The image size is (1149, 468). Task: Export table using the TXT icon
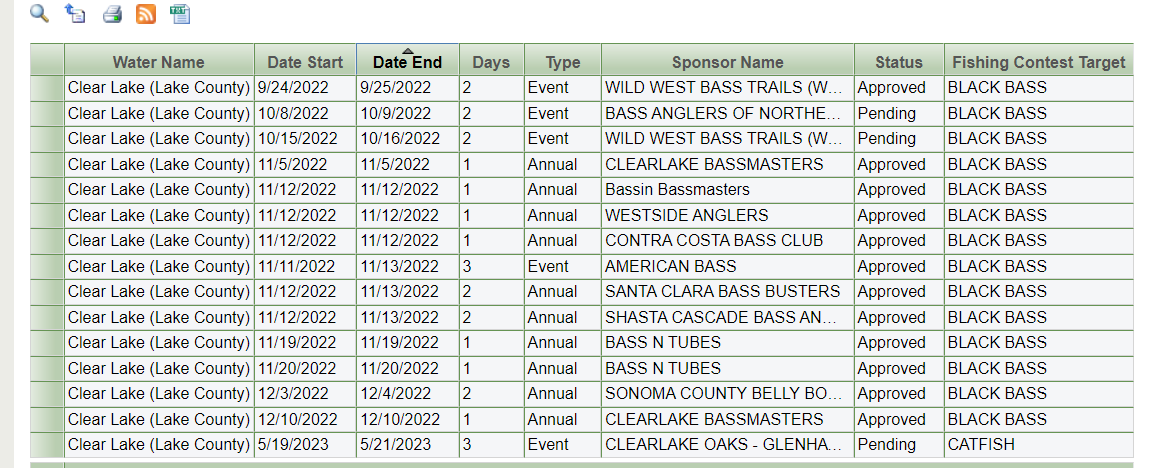(180, 13)
